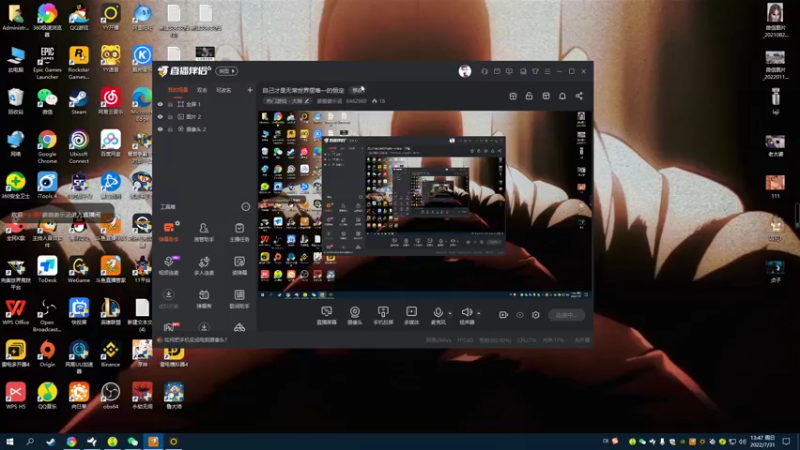Image resolution: width=800 pixels, height=450 pixels.
Task: Open the ToDesk desktop shortcut
Action: click(x=47, y=270)
